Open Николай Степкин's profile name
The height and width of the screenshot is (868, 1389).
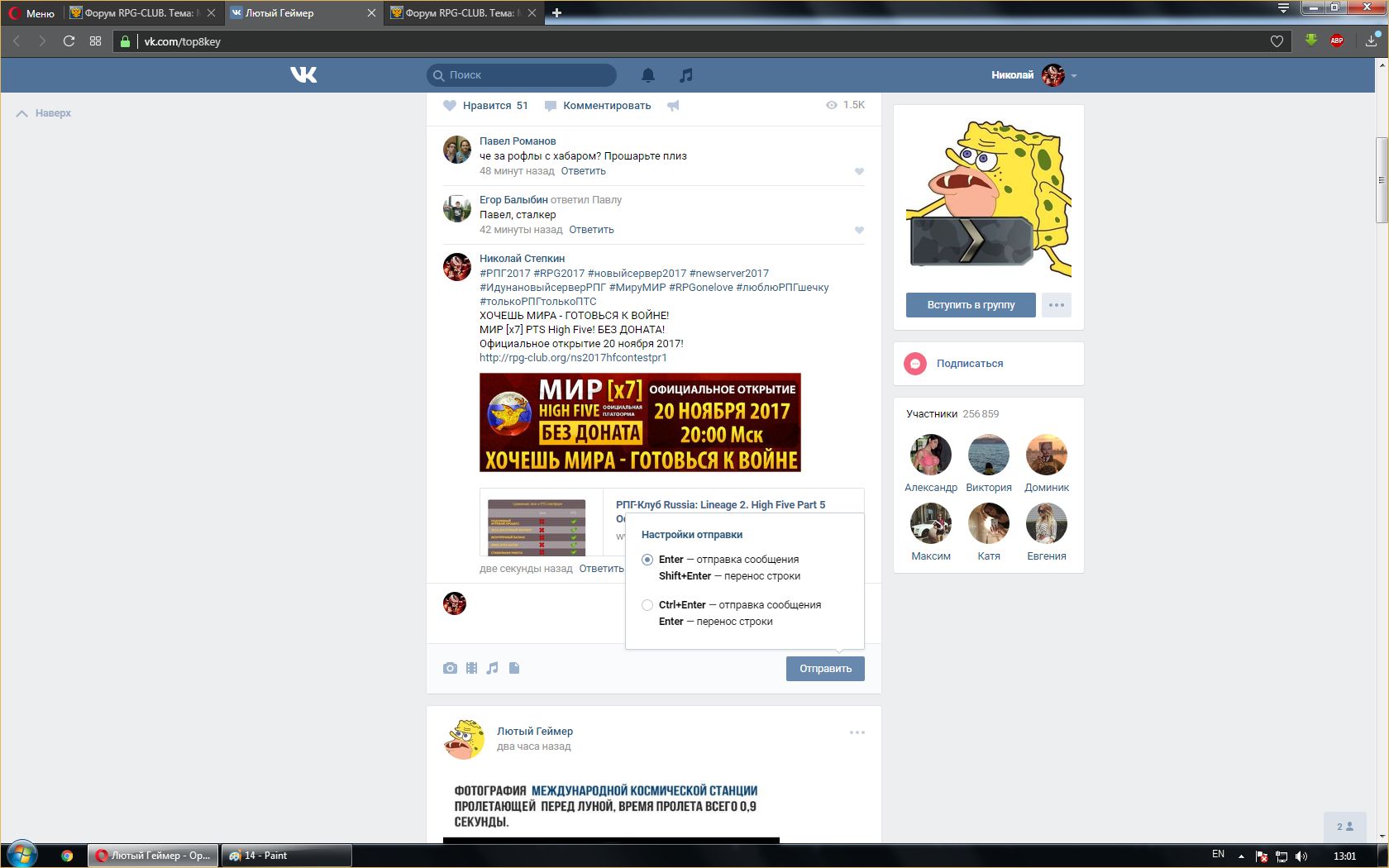[x=522, y=259]
